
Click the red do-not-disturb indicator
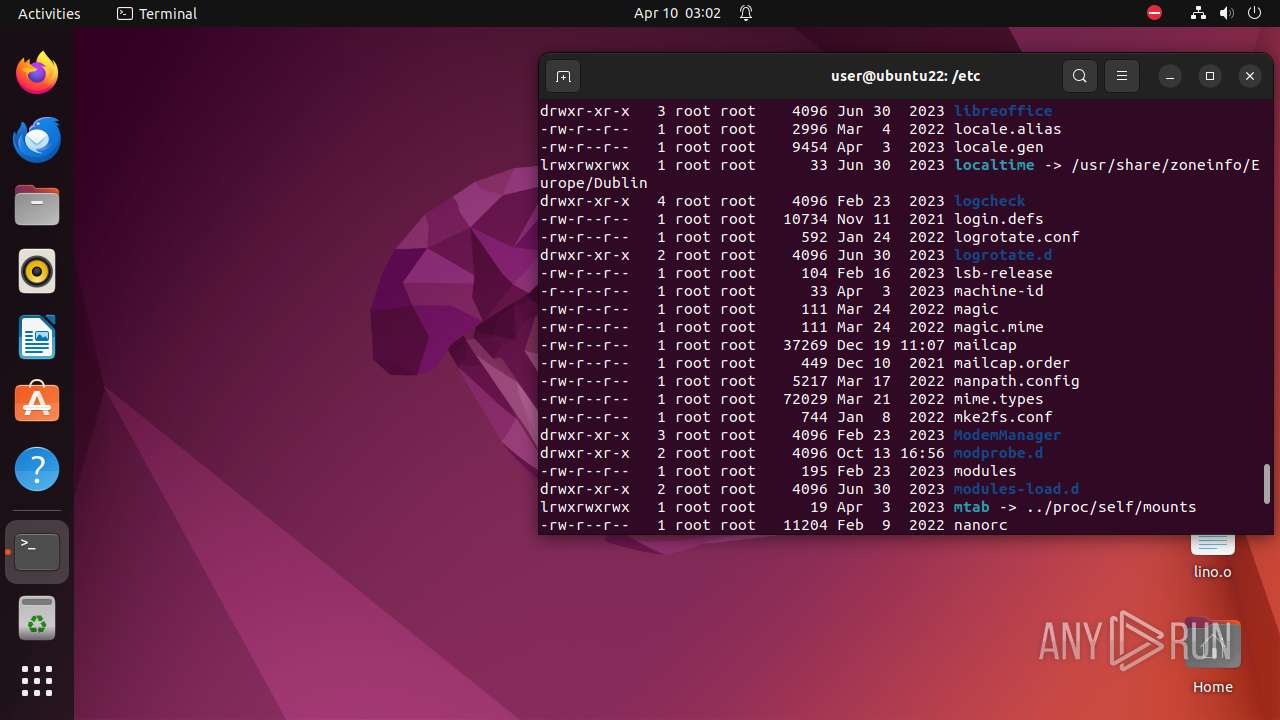click(x=1155, y=13)
